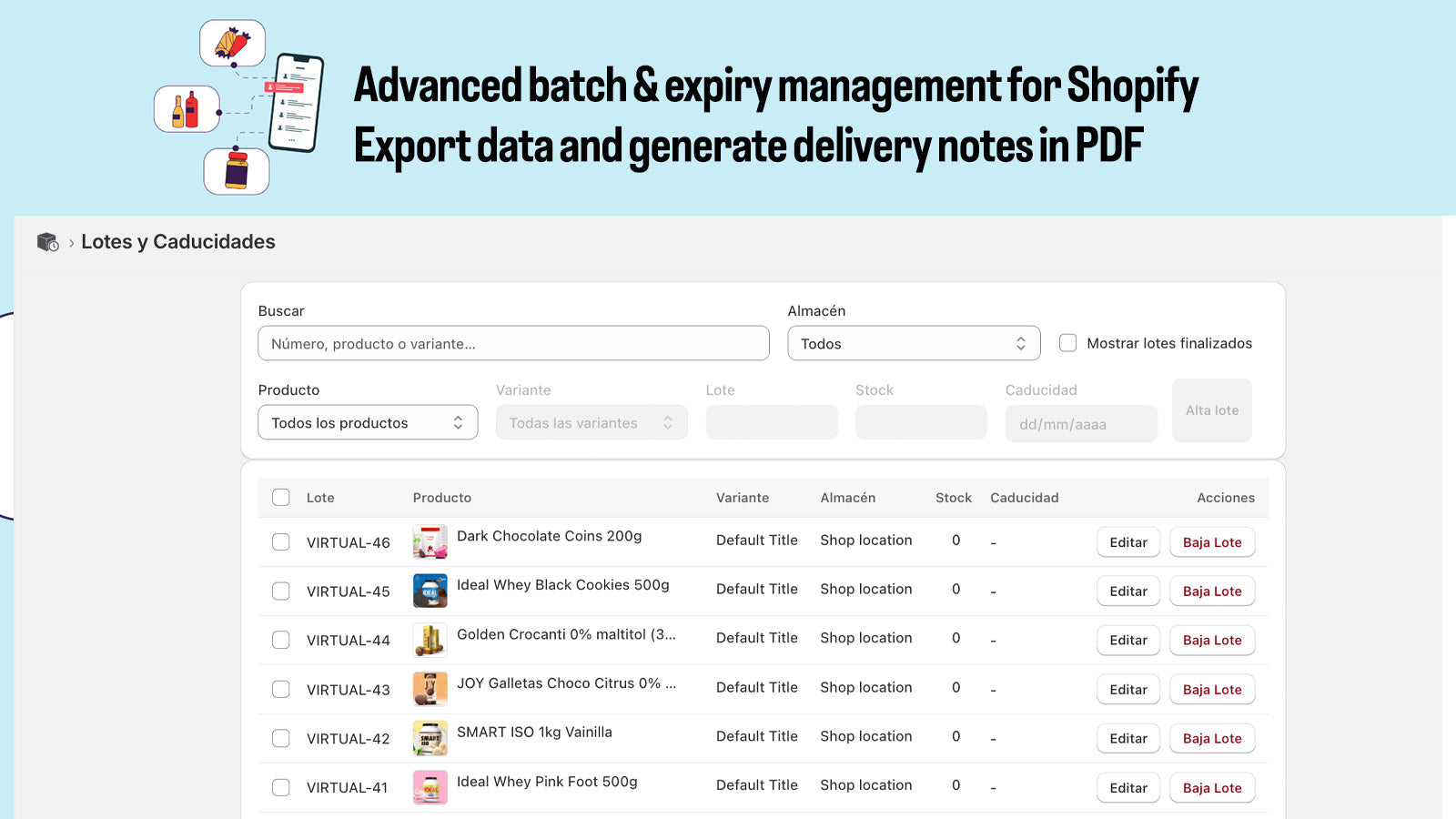
Task: Check the VIRTUAL-41 row checkbox
Action: coord(281,787)
